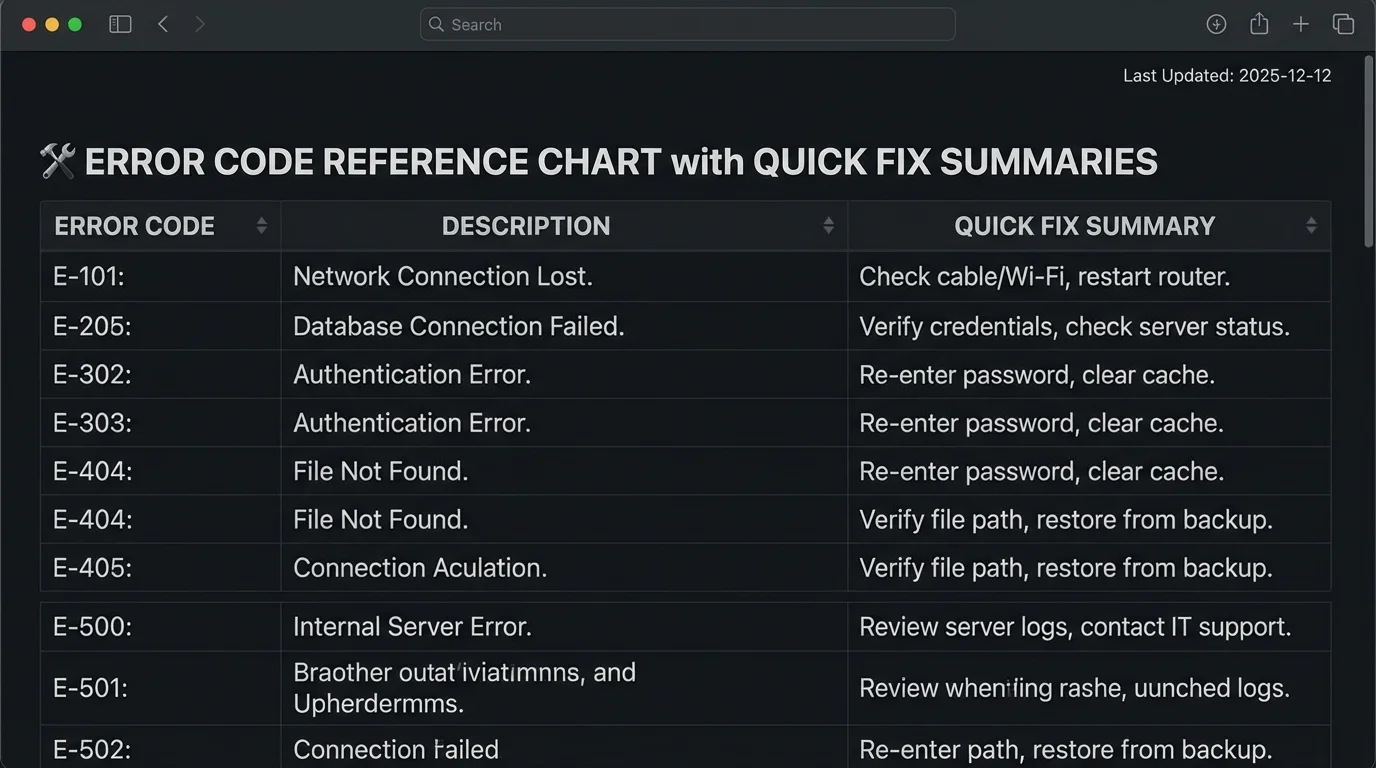Image resolution: width=1376 pixels, height=768 pixels.
Task: Click the QUICK FIX SUMMARY header text
Action: 1084,226
